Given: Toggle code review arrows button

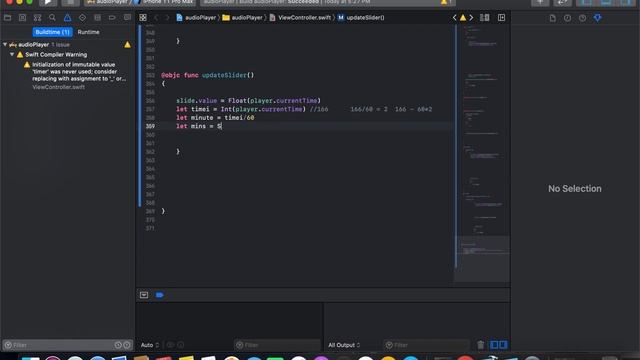Looking at the screenshot, I should [x=563, y=2].
